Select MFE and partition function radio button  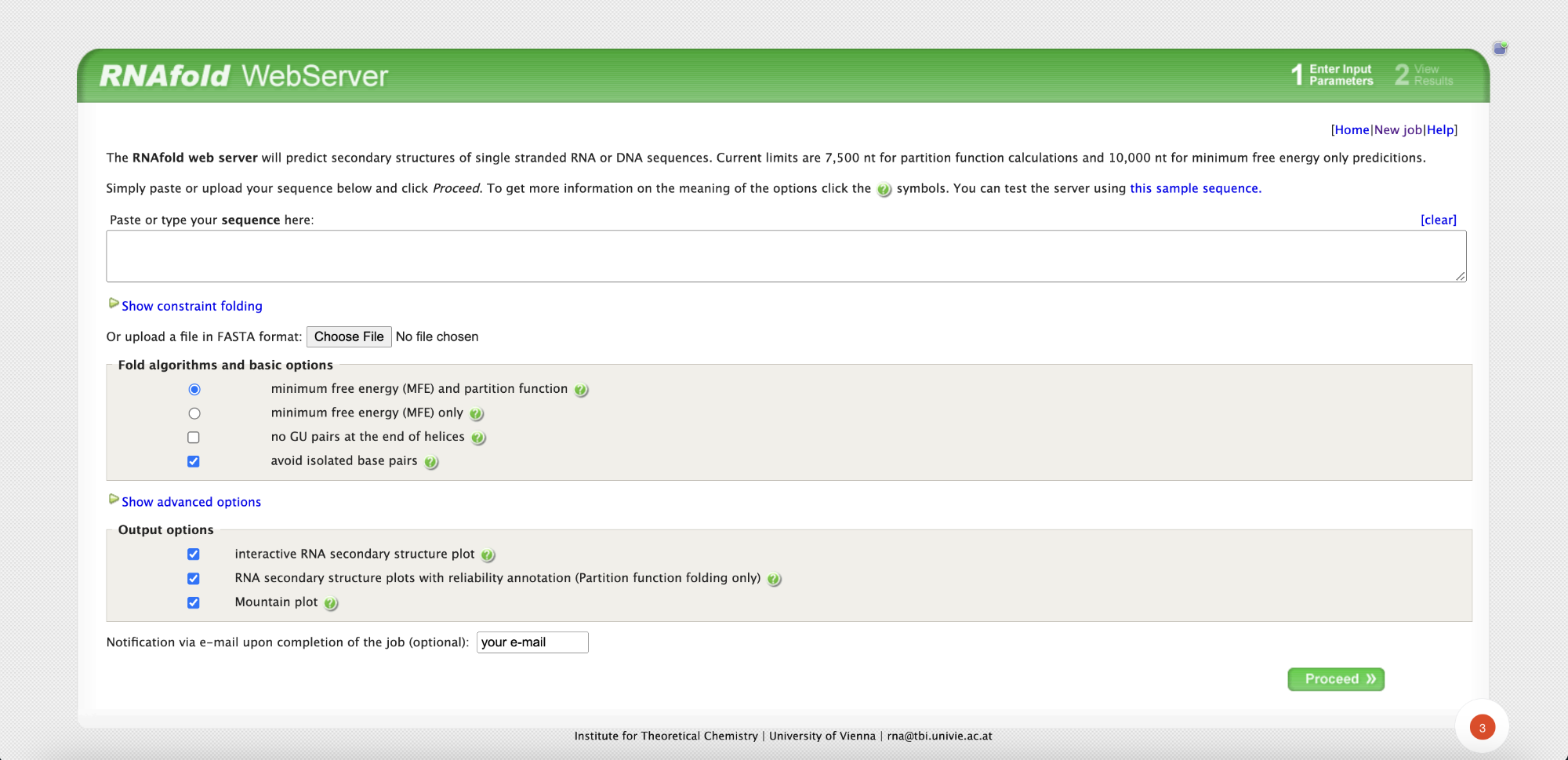coord(194,390)
